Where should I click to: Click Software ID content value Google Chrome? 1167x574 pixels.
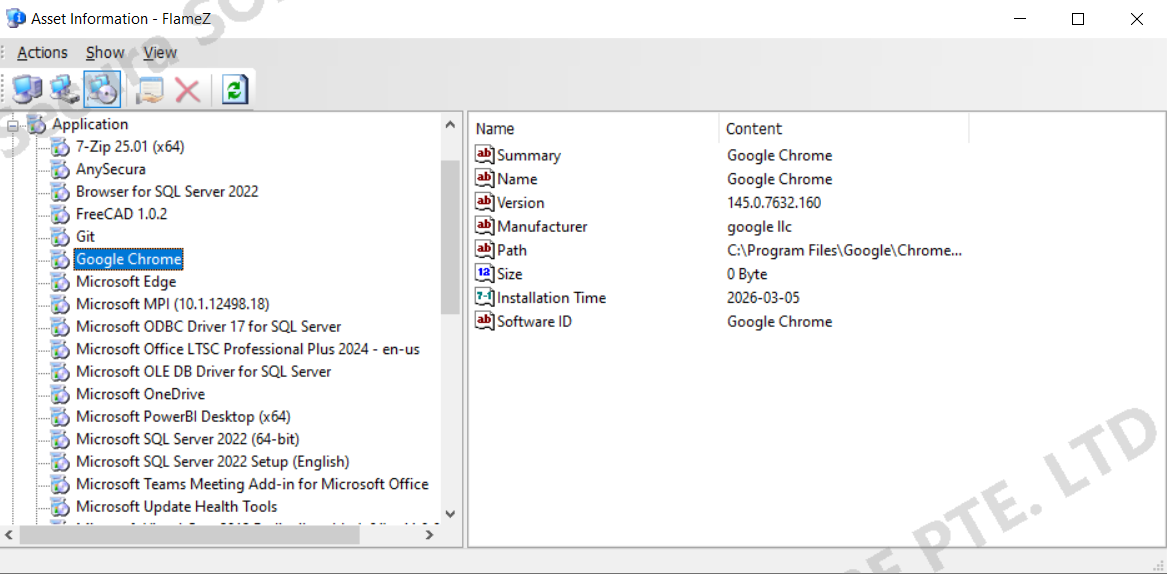pyautogui.click(x=779, y=322)
